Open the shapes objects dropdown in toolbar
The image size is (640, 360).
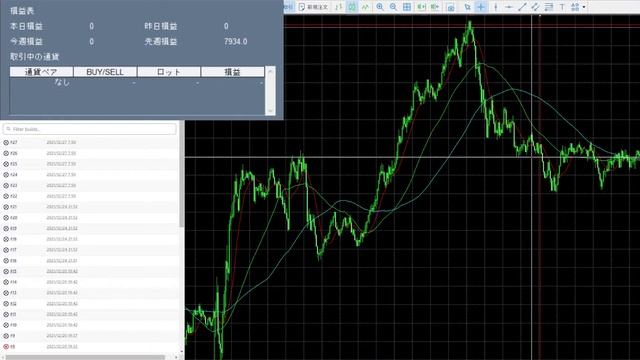point(578,7)
